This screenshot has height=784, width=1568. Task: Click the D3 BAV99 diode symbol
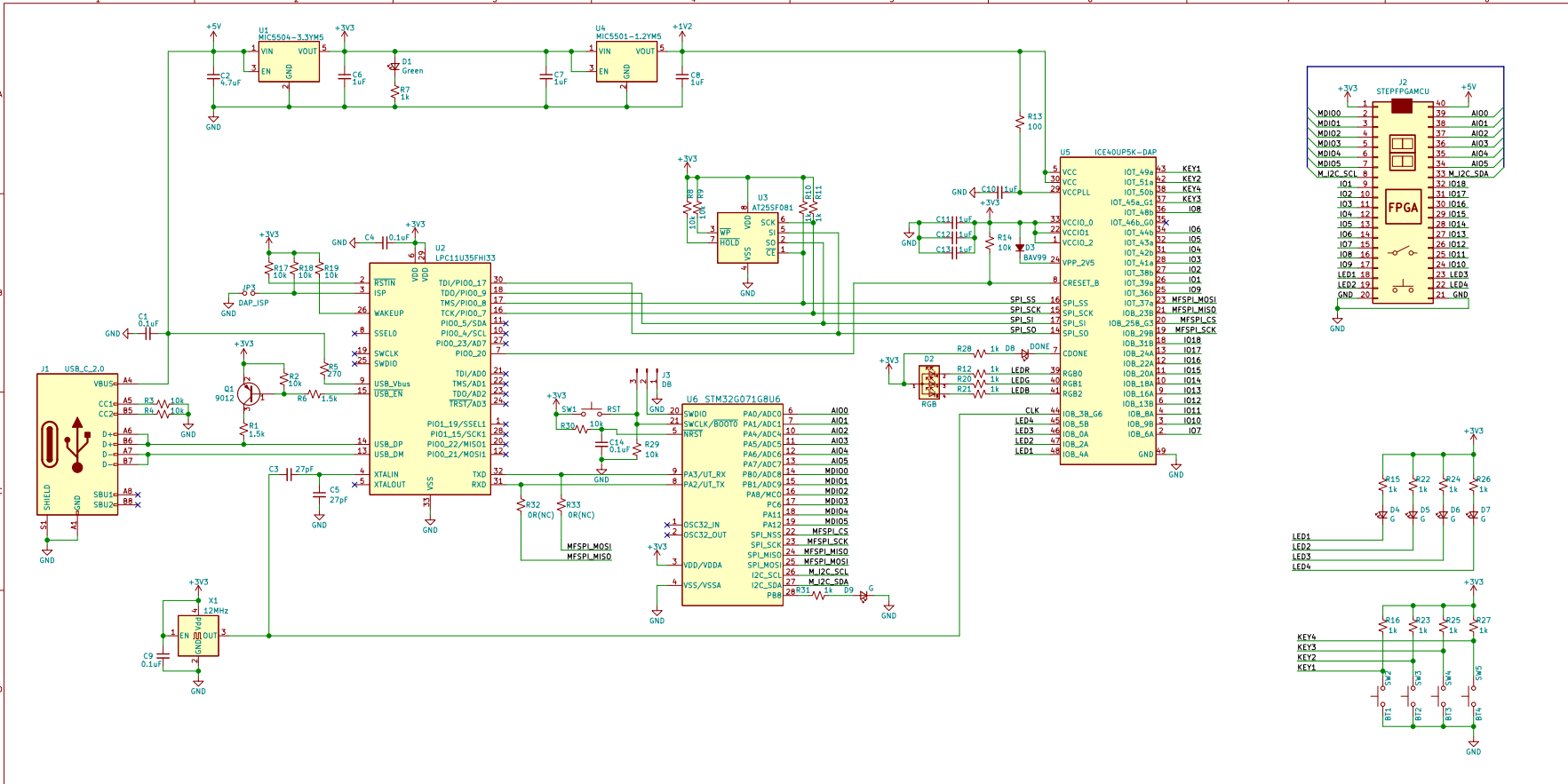pyautogui.click(x=1020, y=249)
